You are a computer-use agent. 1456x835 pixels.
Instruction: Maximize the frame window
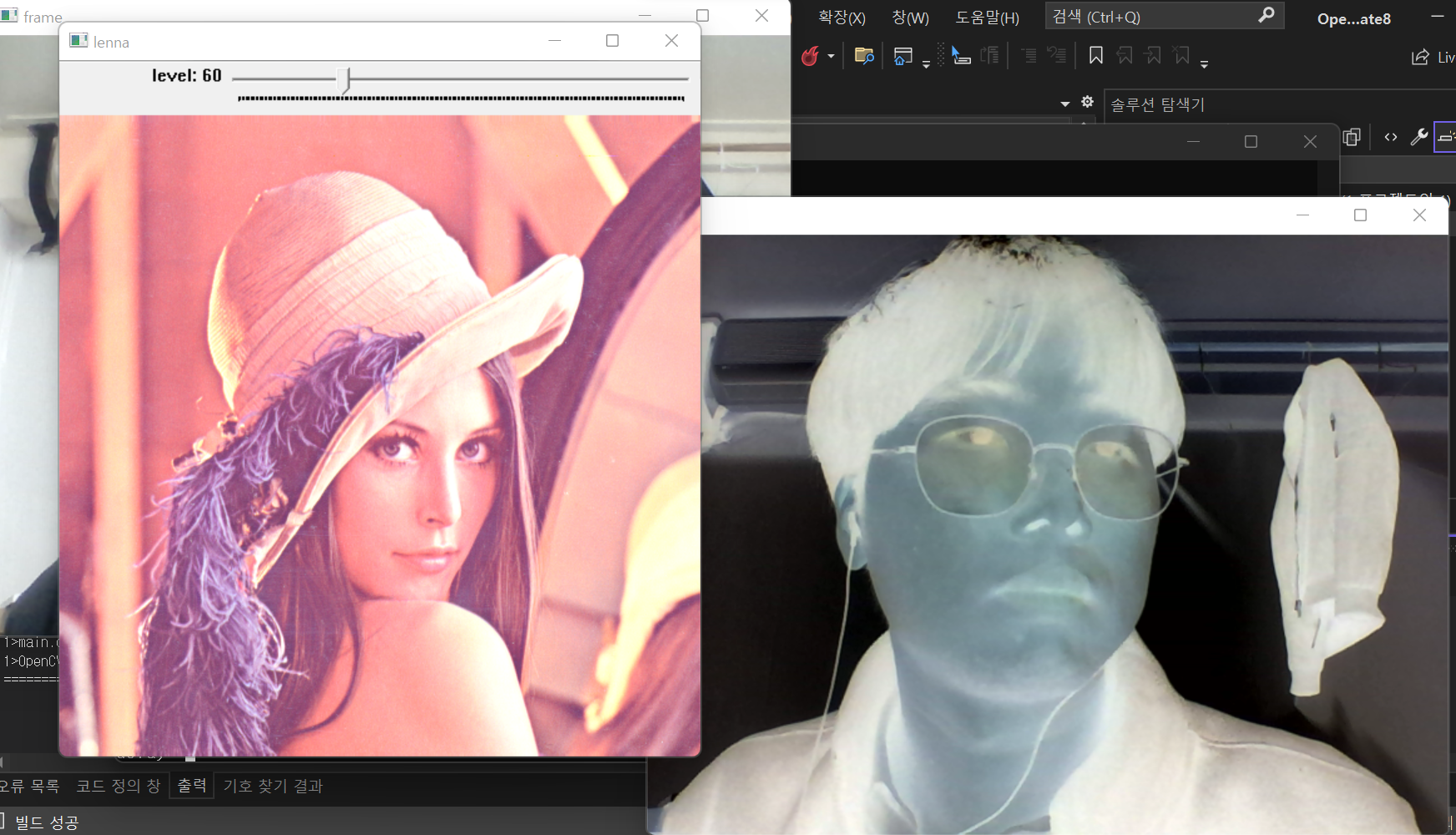coord(702,16)
